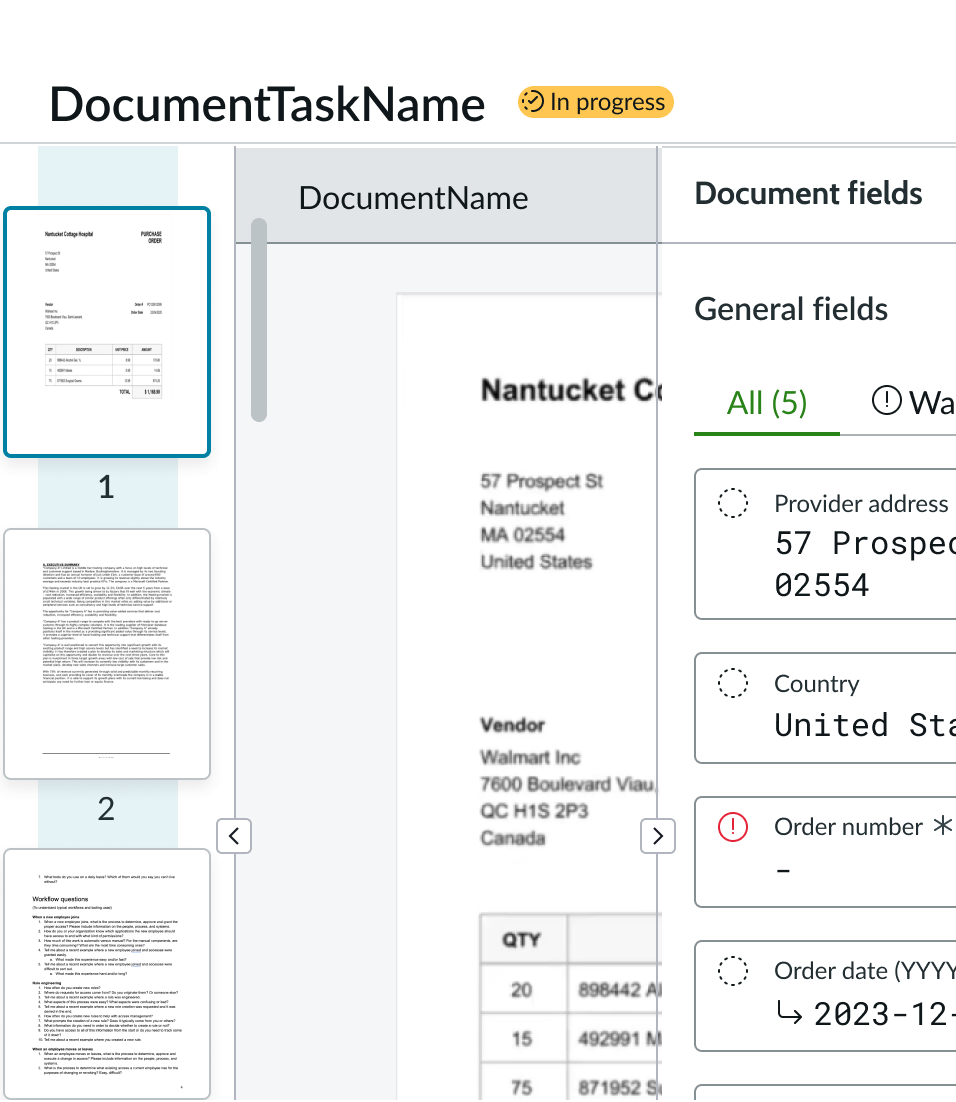This screenshot has height=1102, width=956.
Task: Switch to the All (5) tab
Action: (x=767, y=403)
